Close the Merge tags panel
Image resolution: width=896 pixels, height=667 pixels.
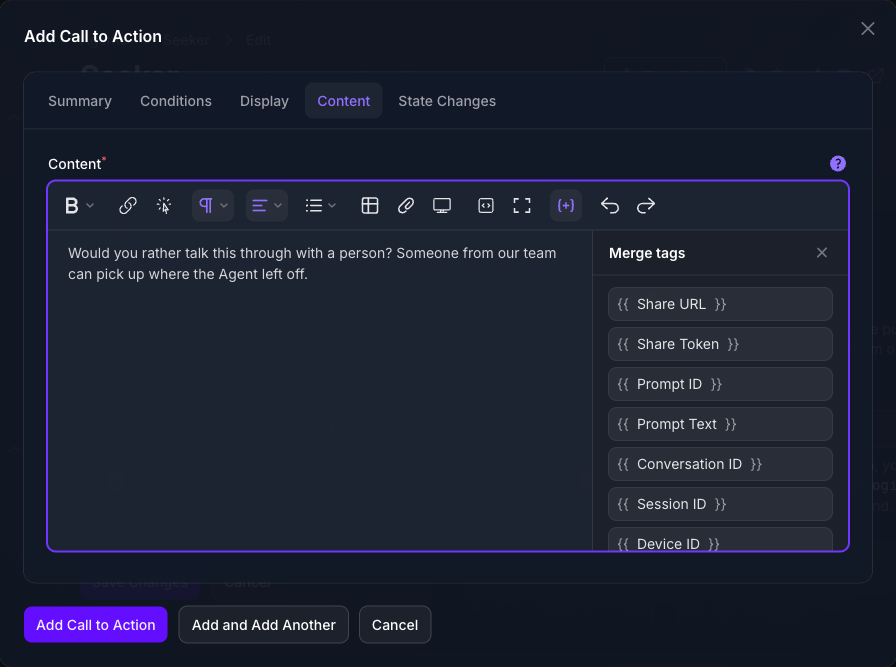tap(822, 253)
